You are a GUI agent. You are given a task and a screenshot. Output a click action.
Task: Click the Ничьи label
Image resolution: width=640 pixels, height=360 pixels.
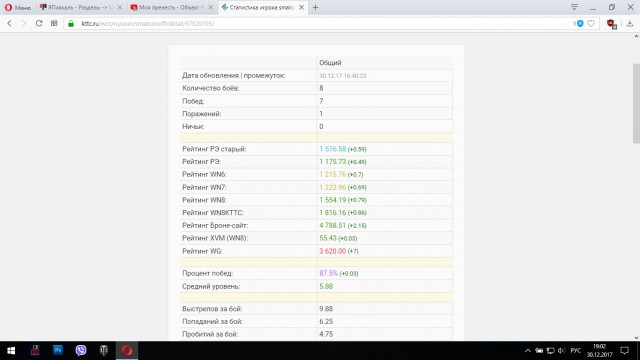point(193,127)
